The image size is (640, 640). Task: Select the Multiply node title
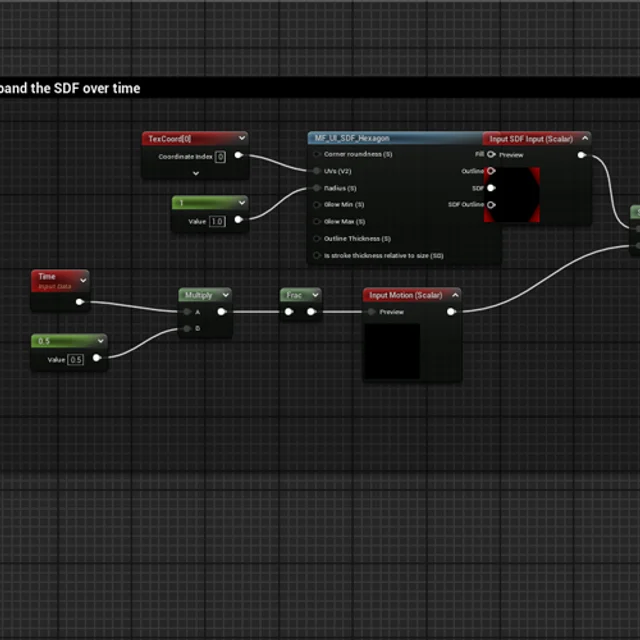tap(198, 295)
